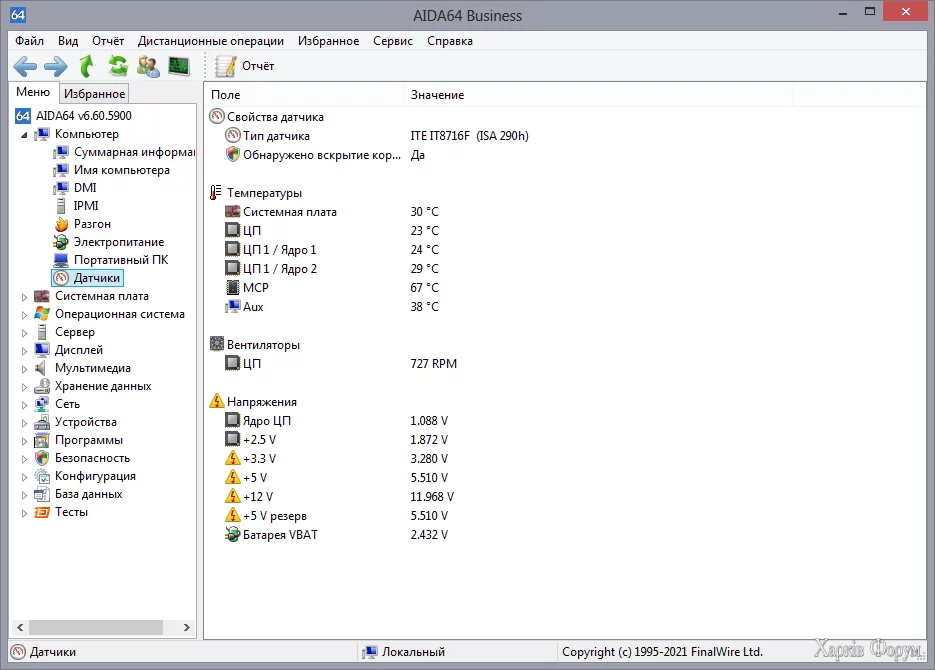Select the Суммарная информация tree item
Viewport: 935px width, 670px height.
point(133,152)
